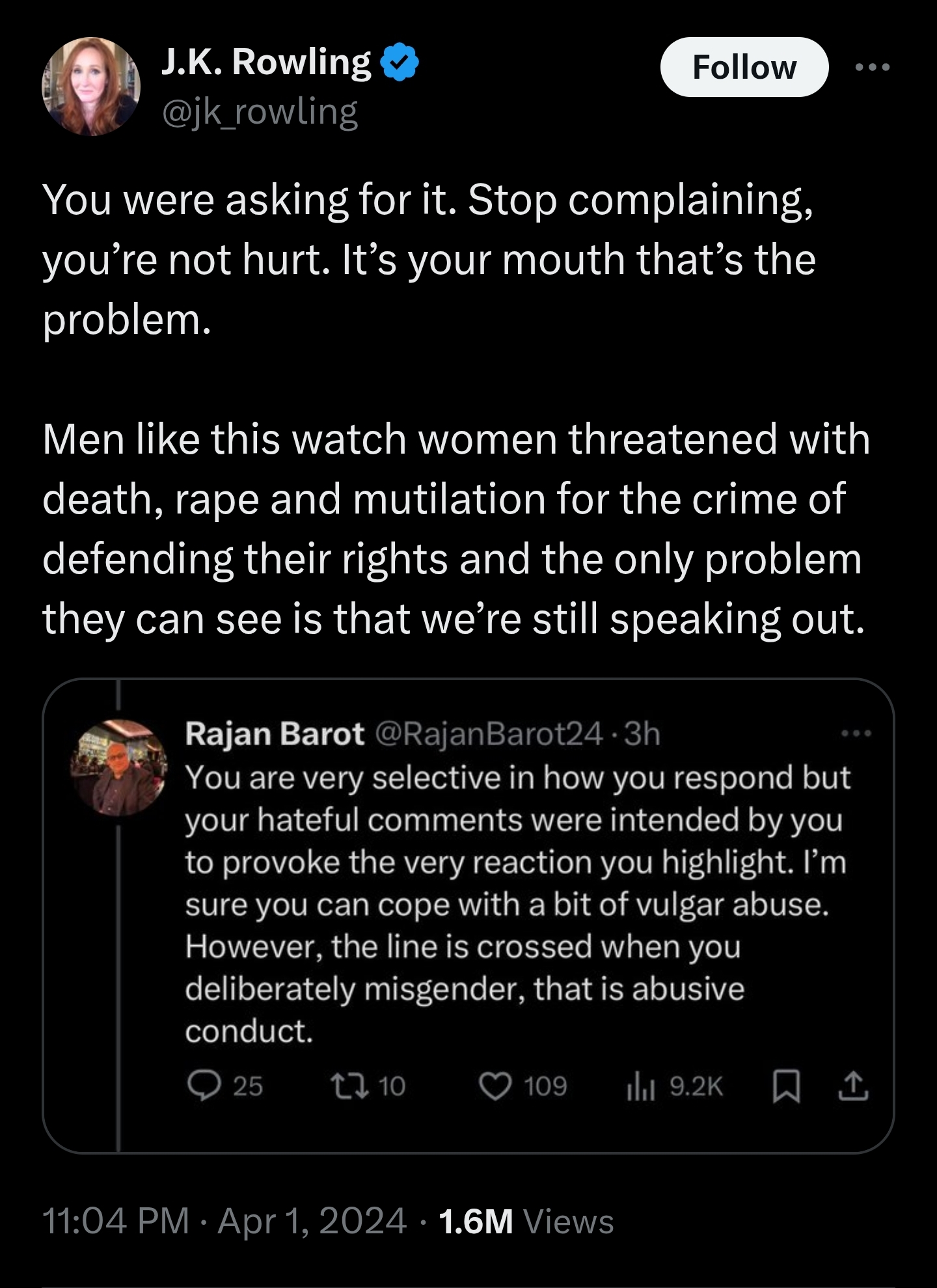
Task: Open the quoted tweet text body
Action: [x=518, y=905]
